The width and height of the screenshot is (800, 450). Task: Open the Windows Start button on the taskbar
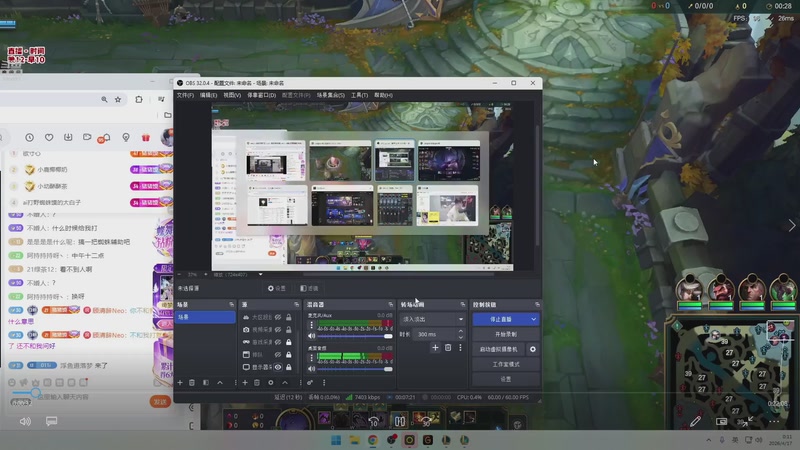[x=336, y=440]
